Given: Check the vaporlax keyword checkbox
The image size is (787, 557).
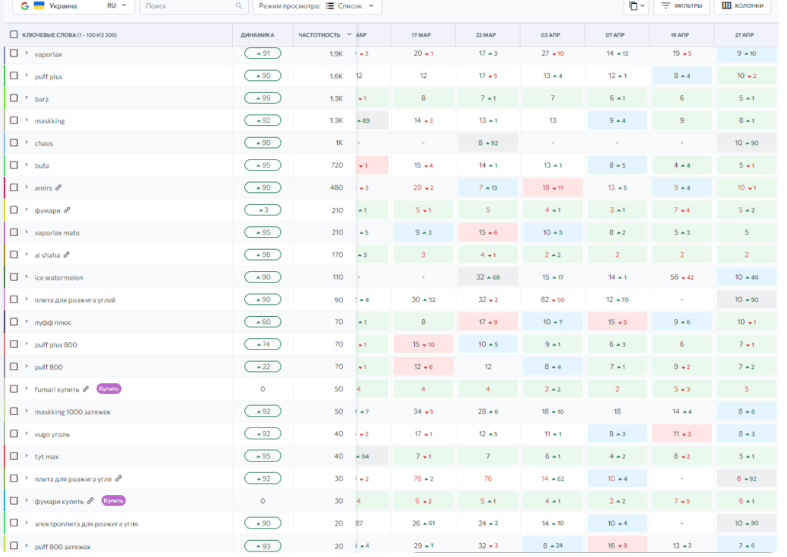Looking at the screenshot, I should pos(14,53).
